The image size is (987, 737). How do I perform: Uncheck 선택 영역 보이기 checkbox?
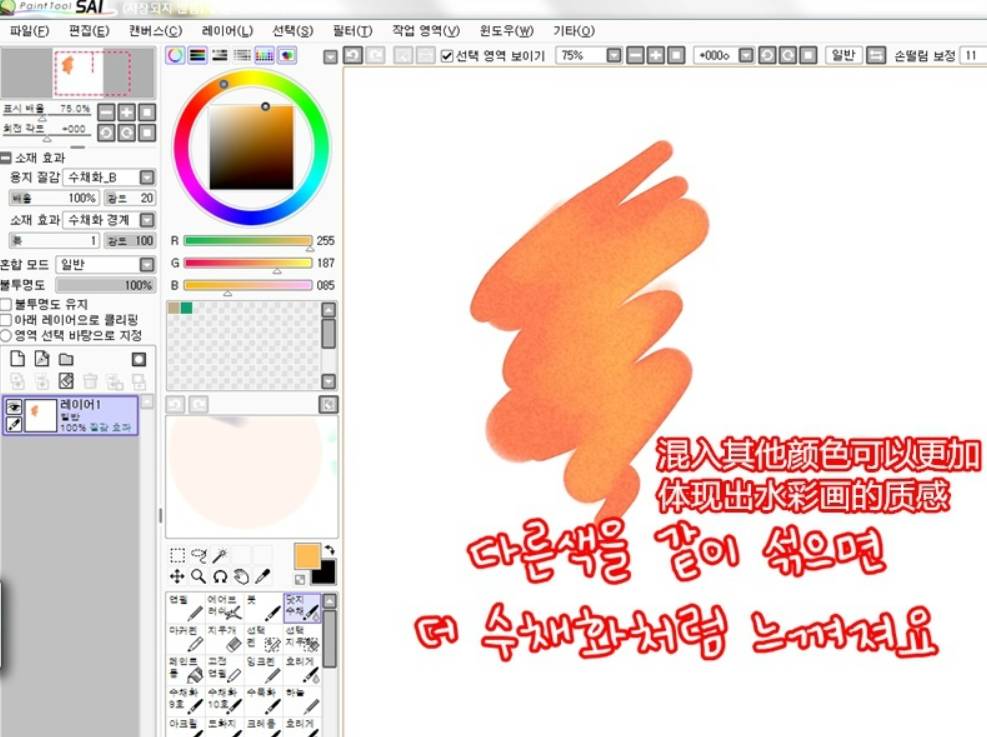tap(447, 56)
